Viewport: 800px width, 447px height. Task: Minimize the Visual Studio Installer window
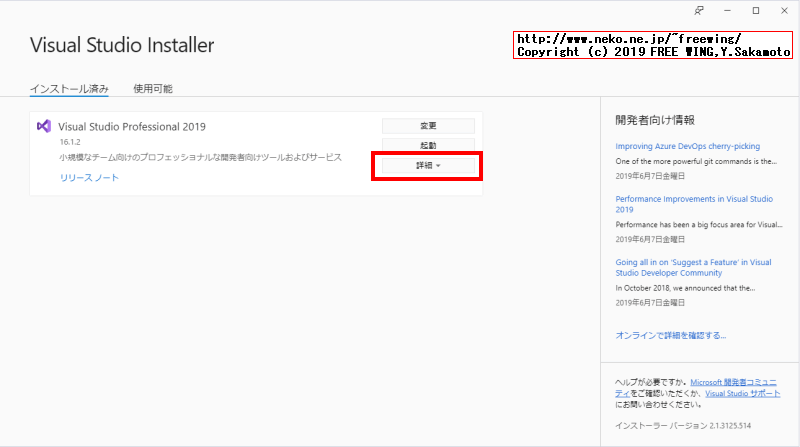[727, 11]
